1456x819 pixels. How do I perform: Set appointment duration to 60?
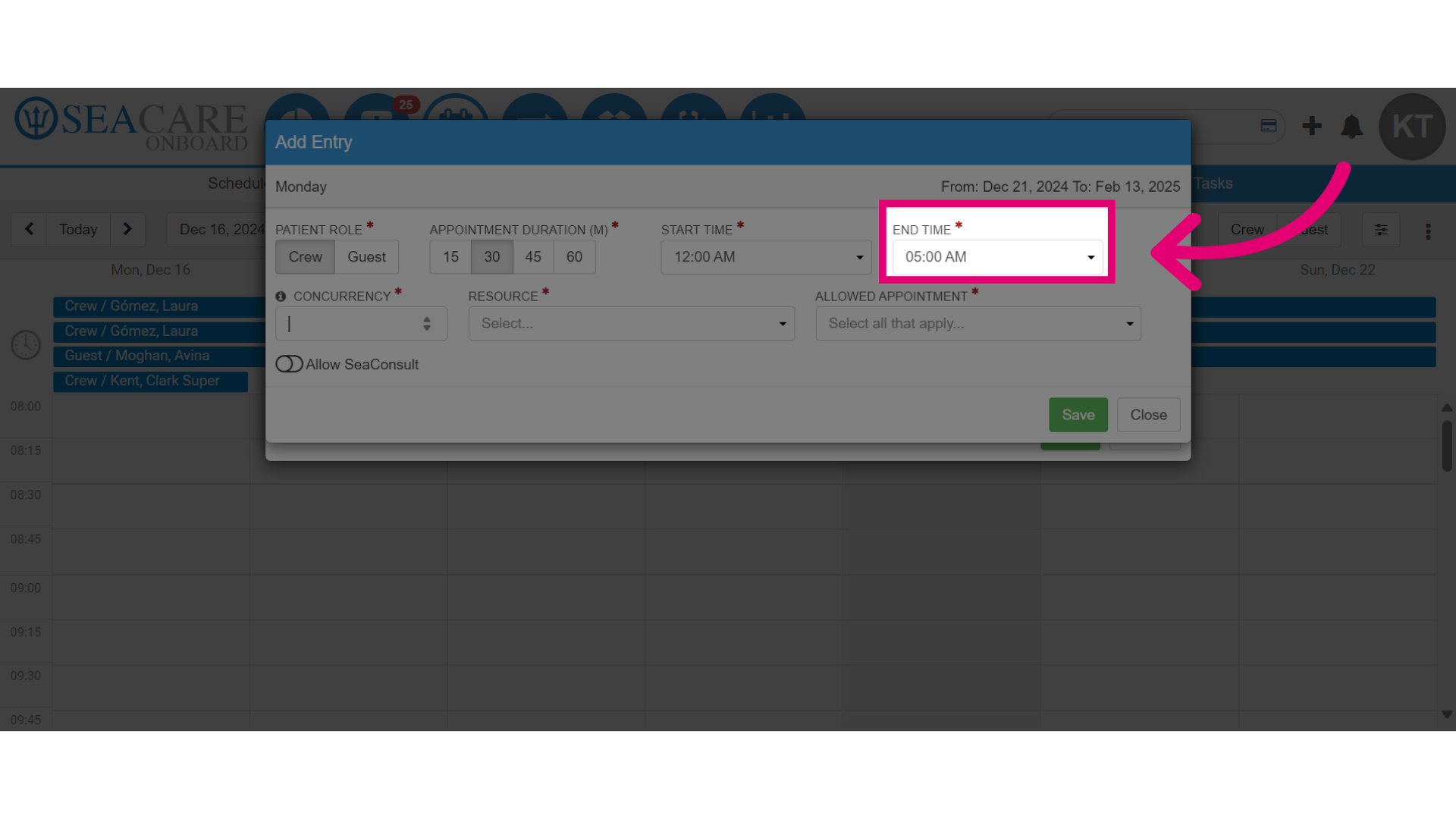coord(574,257)
